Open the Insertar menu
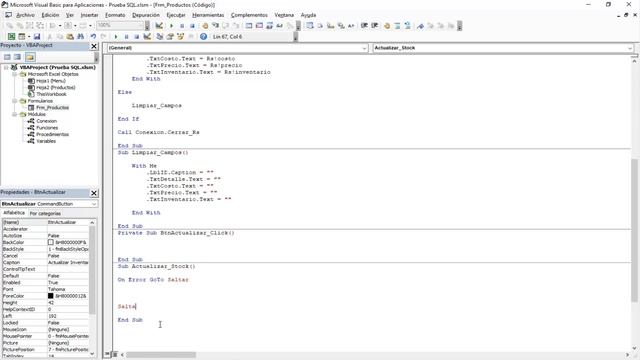 pyautogui.click(x=89, y=15)
